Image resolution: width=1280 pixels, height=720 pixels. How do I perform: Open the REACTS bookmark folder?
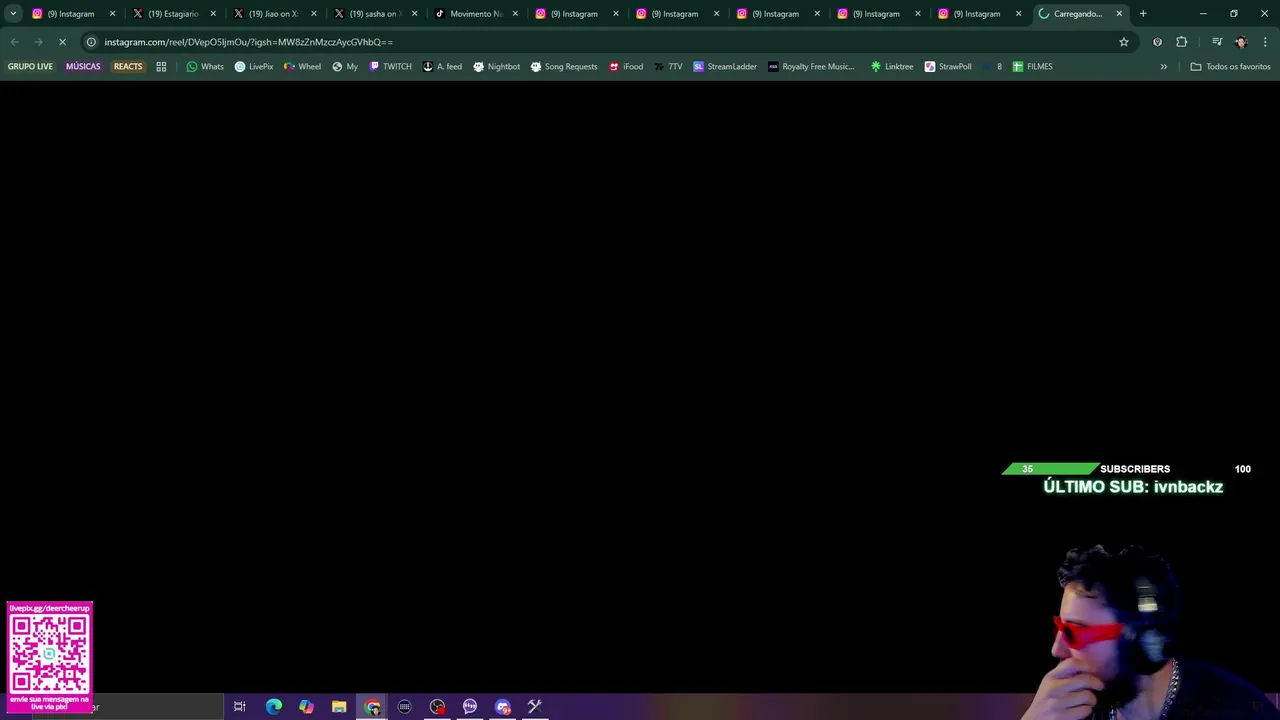[x=128, y=66]
